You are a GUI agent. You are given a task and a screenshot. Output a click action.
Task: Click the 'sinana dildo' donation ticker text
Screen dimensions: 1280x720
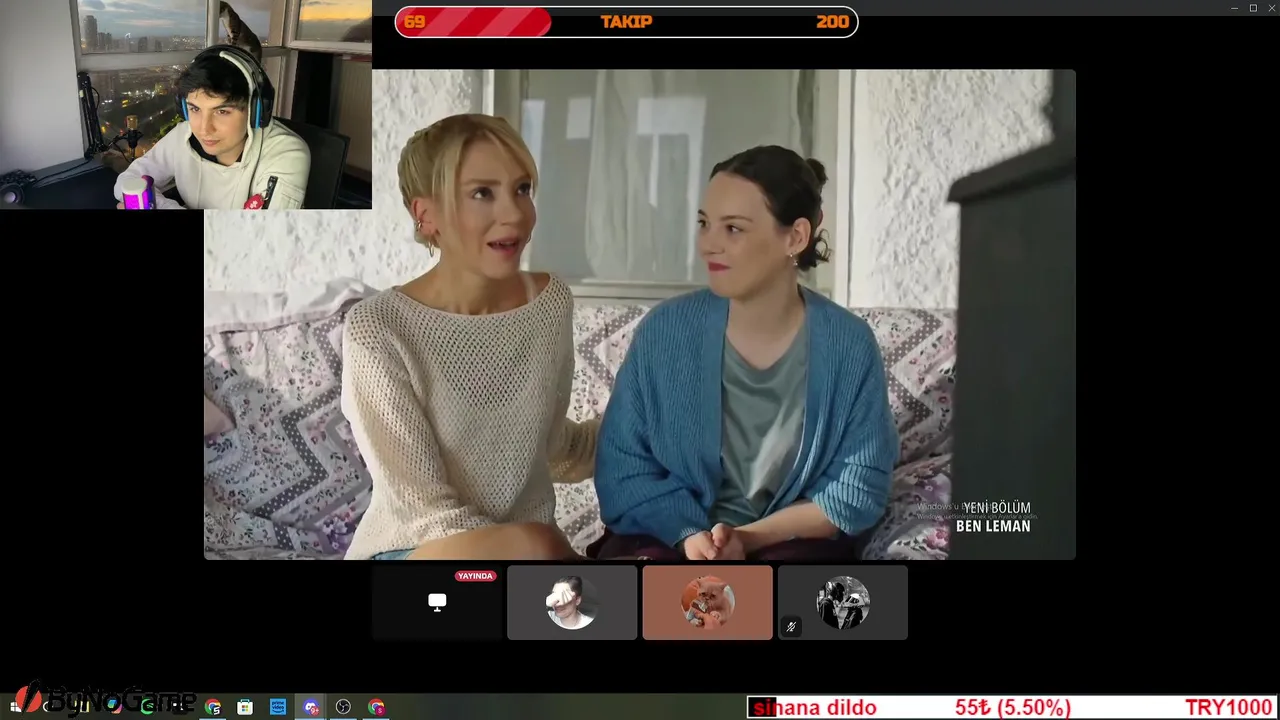coord(815,708)
